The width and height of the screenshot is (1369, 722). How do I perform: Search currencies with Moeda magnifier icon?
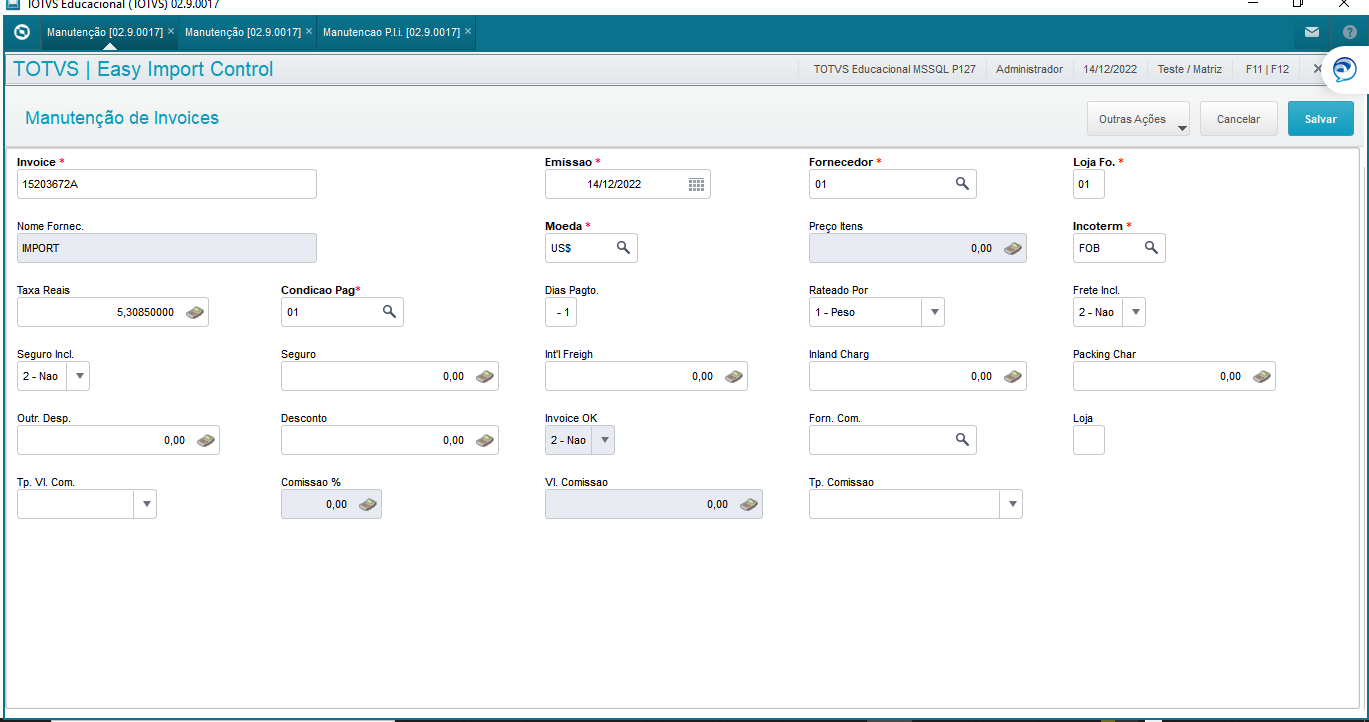point(623,248)
